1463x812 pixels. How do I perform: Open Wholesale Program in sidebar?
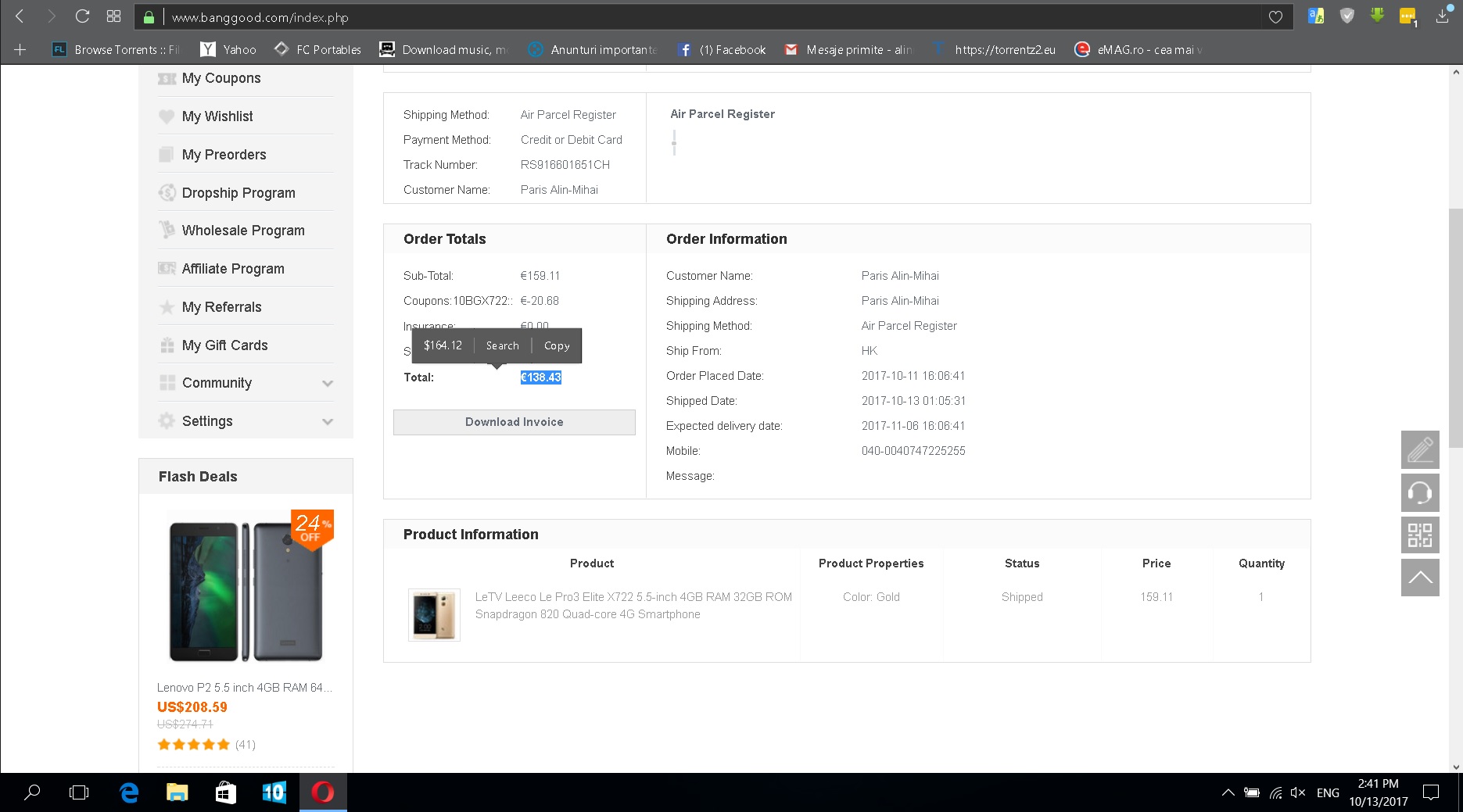(x=243, y=231)
